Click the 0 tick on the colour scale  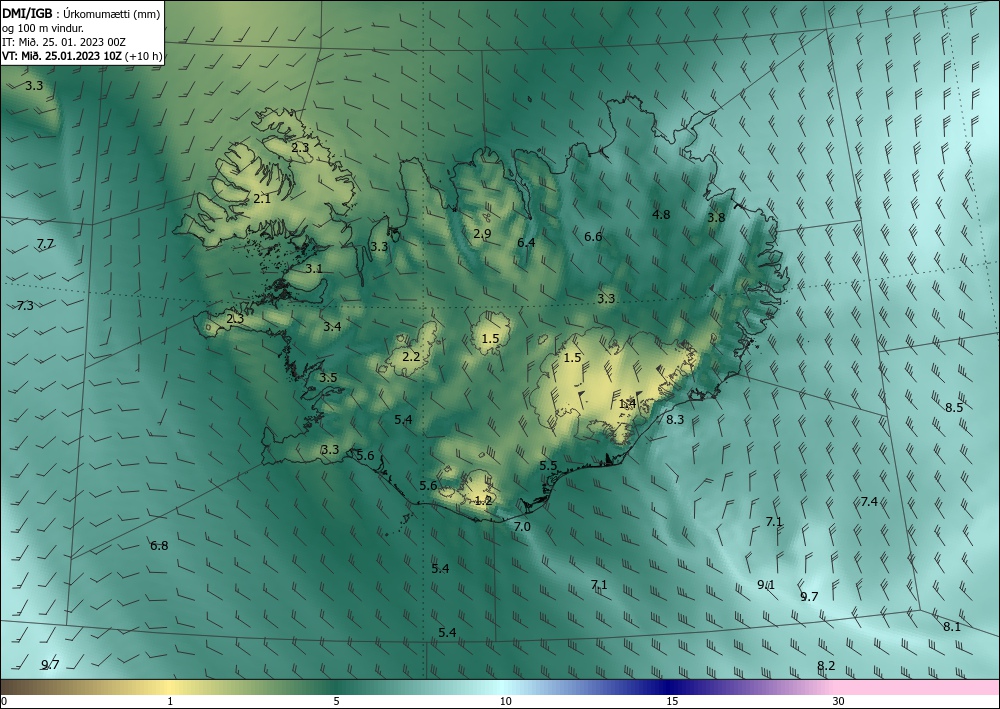(x=4, y=702)
